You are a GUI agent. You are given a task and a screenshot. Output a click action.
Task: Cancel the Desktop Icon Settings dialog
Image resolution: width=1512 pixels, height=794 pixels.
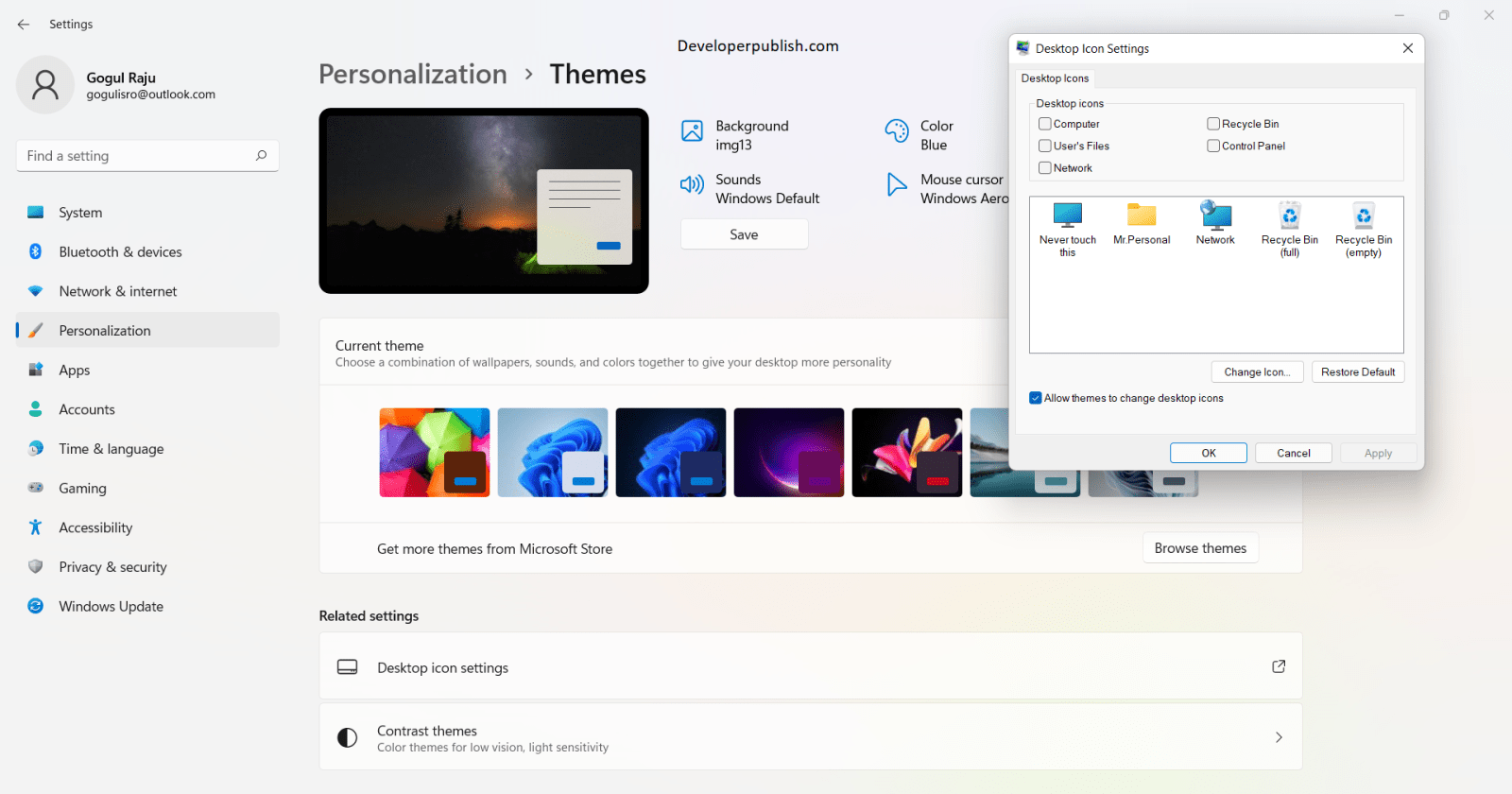(x=1294, y=453)
